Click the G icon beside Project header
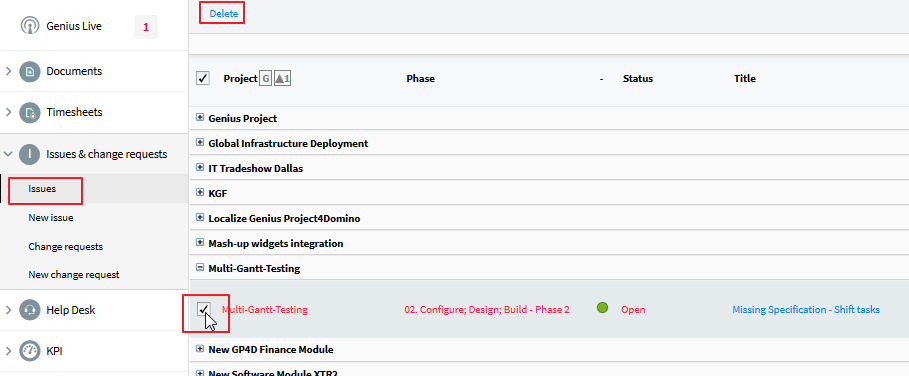The image size is (909, 376). pyautogui.click(x=265, y=78)
